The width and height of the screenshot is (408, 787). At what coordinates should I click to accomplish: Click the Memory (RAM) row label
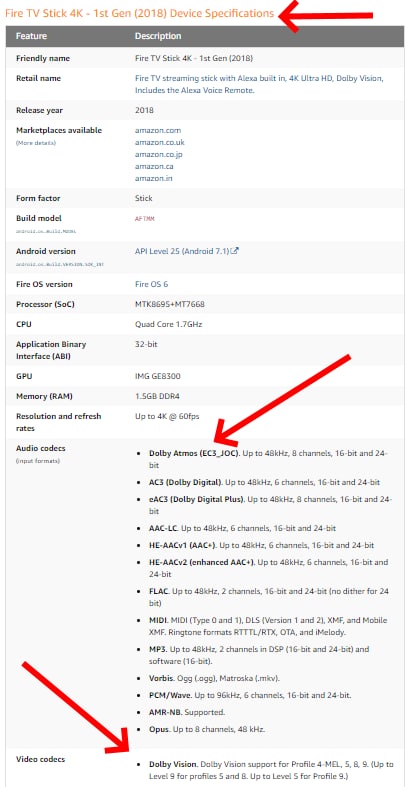44,396
